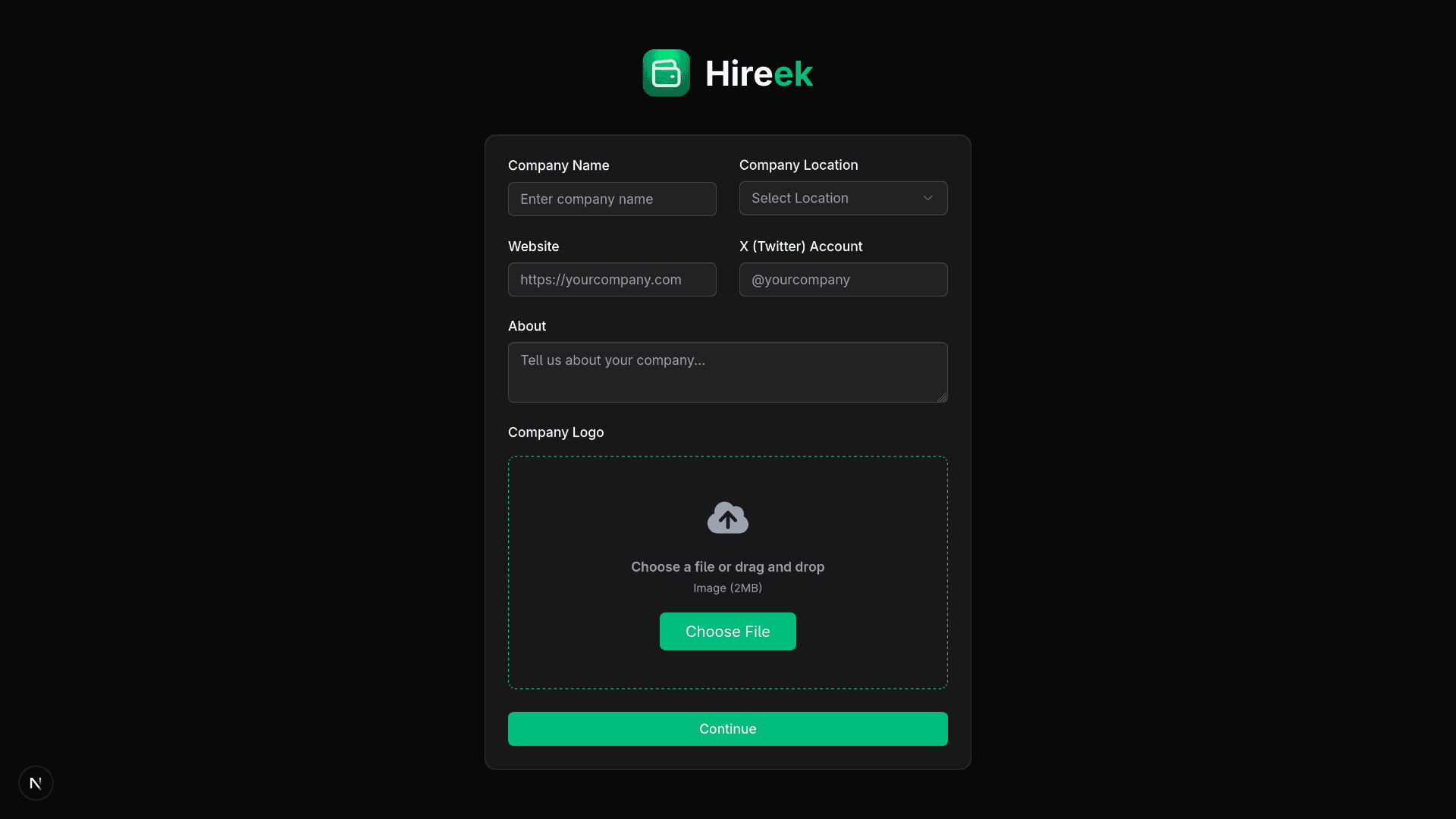Click the About textarea resize handle
The height and width of the screenshot is (819, 1456).
(x=942, y=397)
